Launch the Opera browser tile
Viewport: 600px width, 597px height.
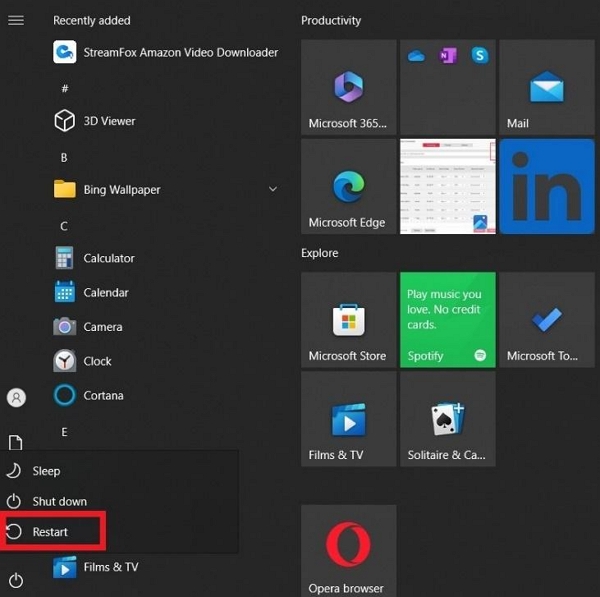(349, 551)
